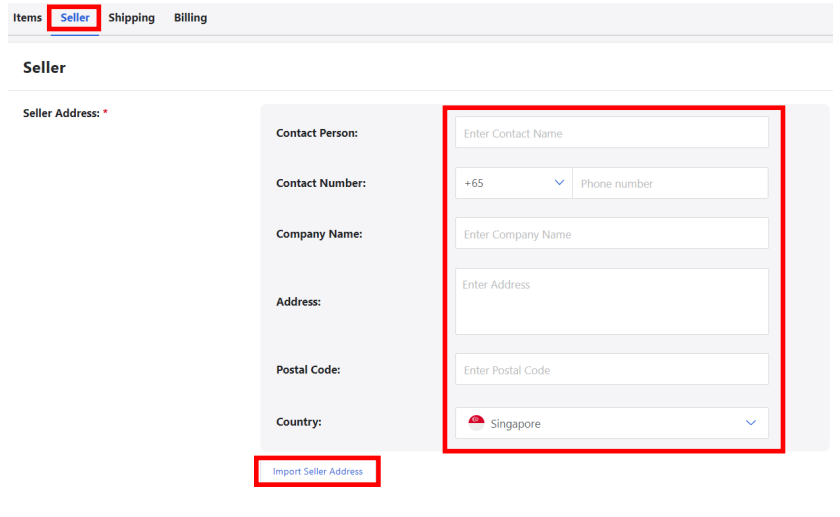Click the Company Name label
The image size is (840, 517).
(x=319, y=234)
